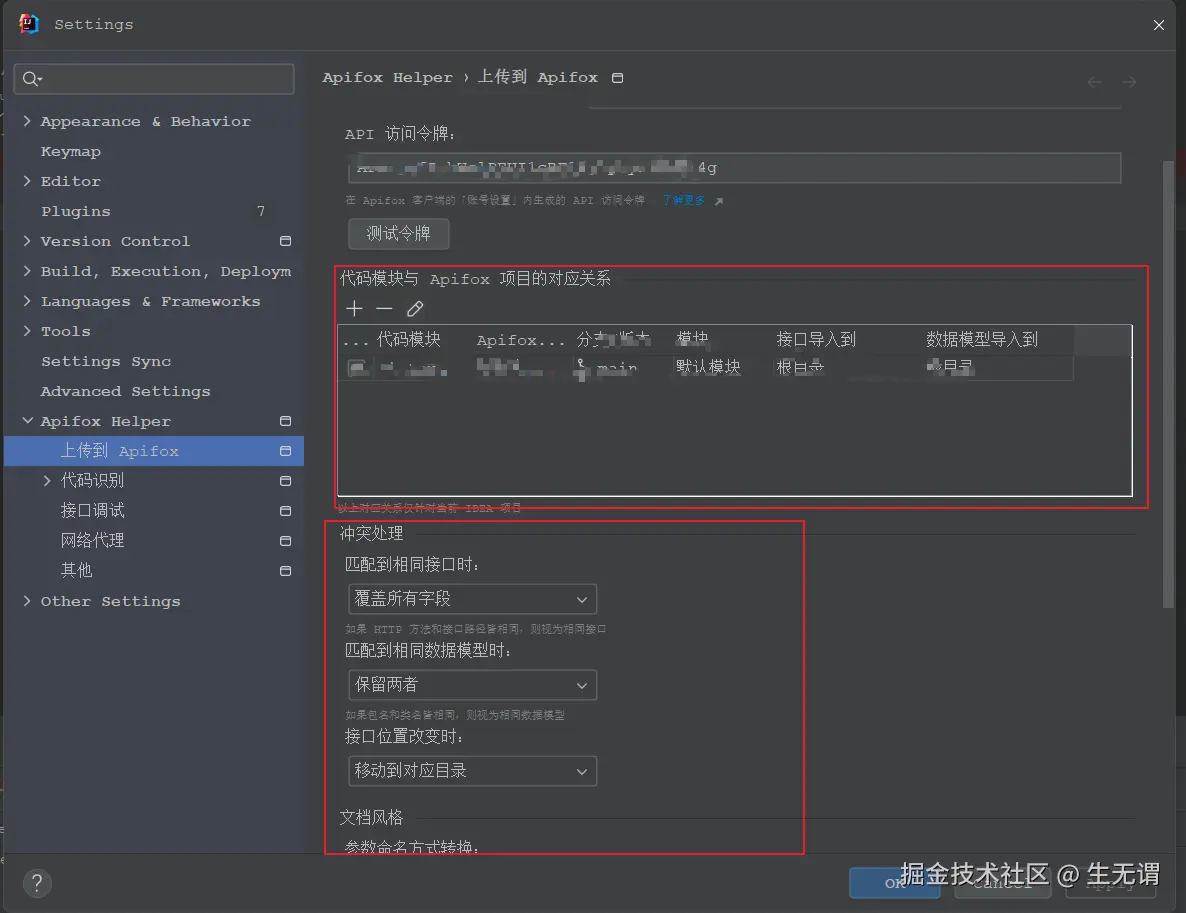Expand Appearance & Behavior section

coord(27,121)
